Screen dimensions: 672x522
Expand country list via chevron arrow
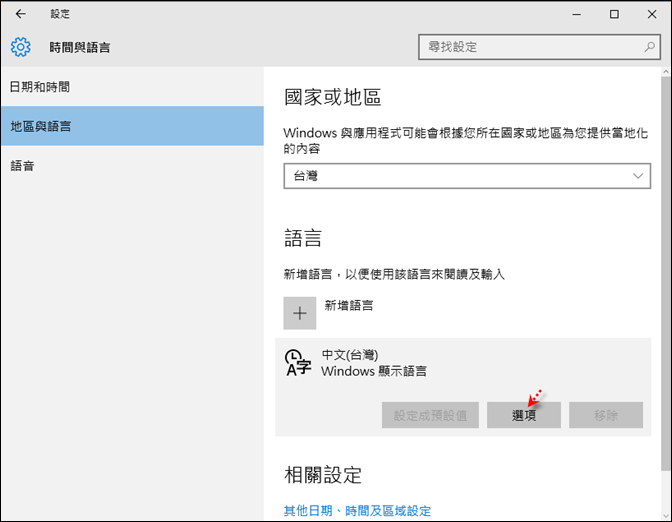pos(638,176)
